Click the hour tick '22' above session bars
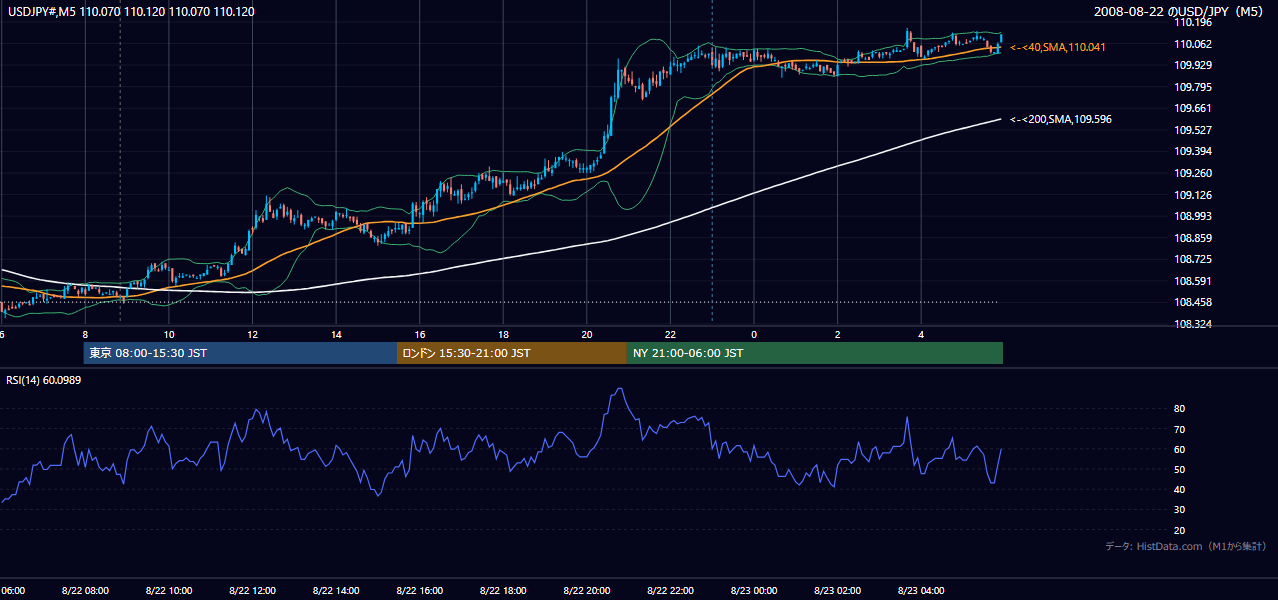 pyautogui.click(x=670, y=335)
